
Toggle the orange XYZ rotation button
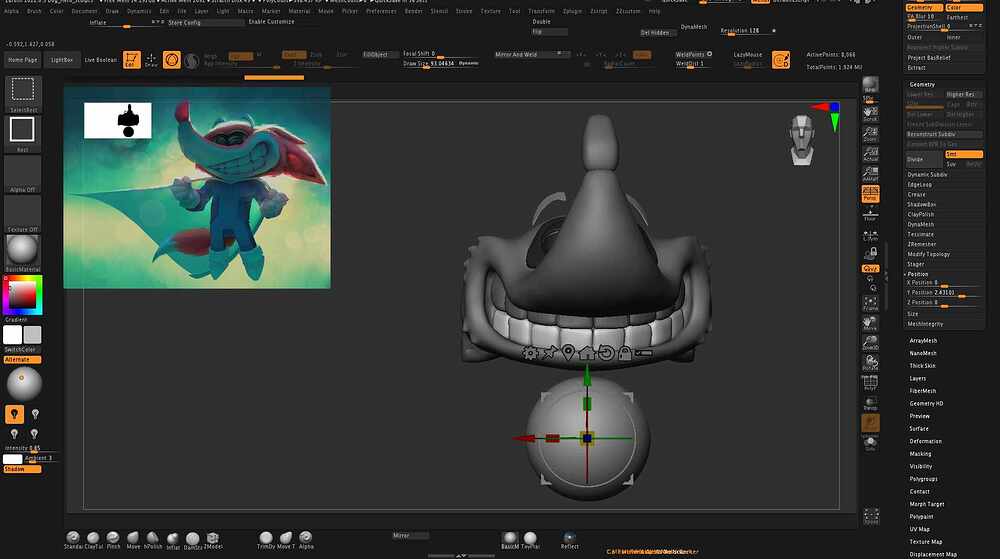(870, 268)
